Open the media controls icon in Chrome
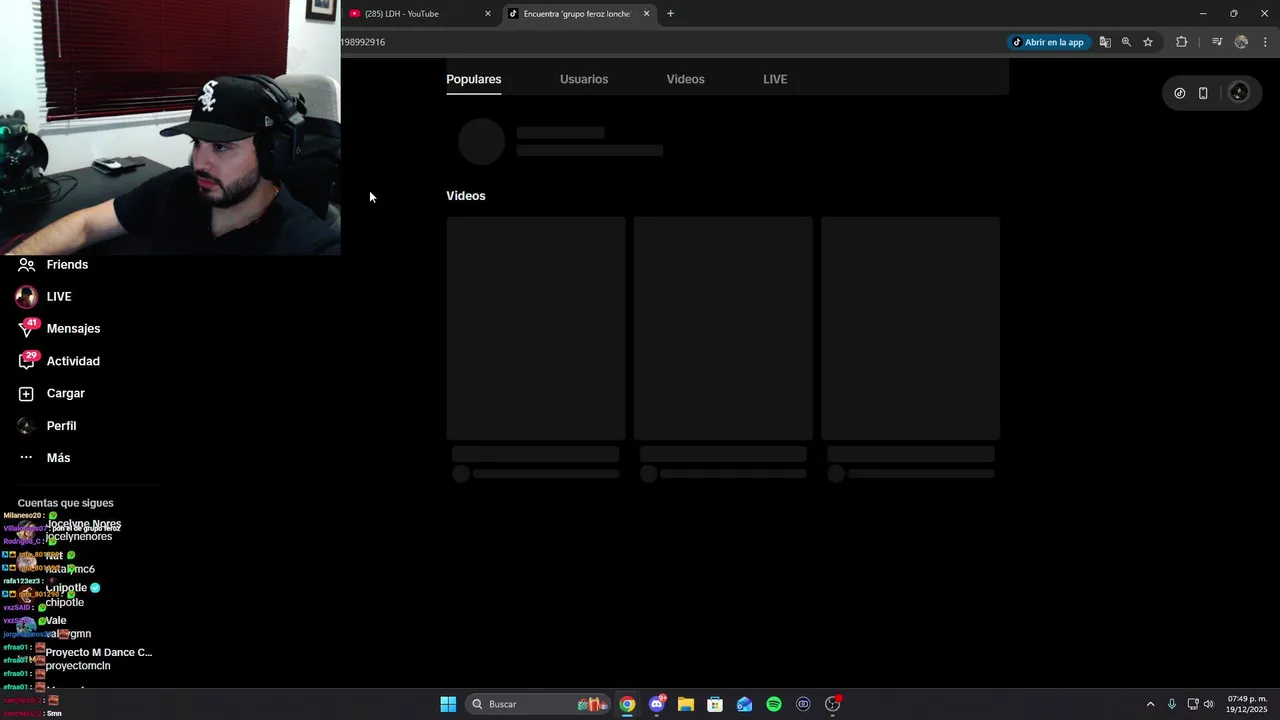This screenshot has width=1280, height=720. tap(1217, 42)
